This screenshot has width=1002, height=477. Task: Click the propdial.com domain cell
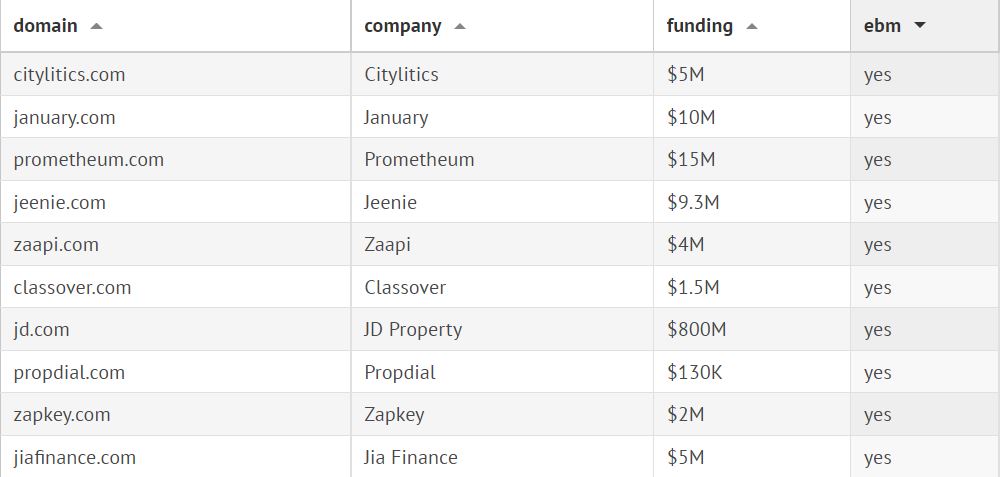point(70,373)
